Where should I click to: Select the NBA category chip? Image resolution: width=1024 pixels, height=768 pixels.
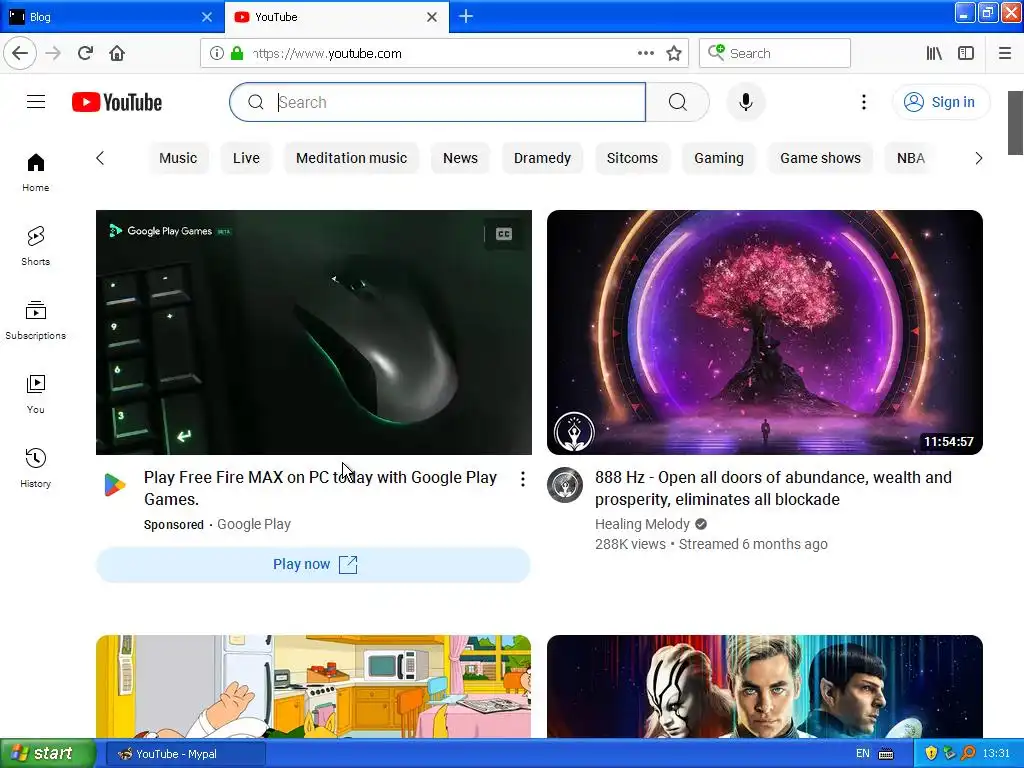(x=910, y=158)
